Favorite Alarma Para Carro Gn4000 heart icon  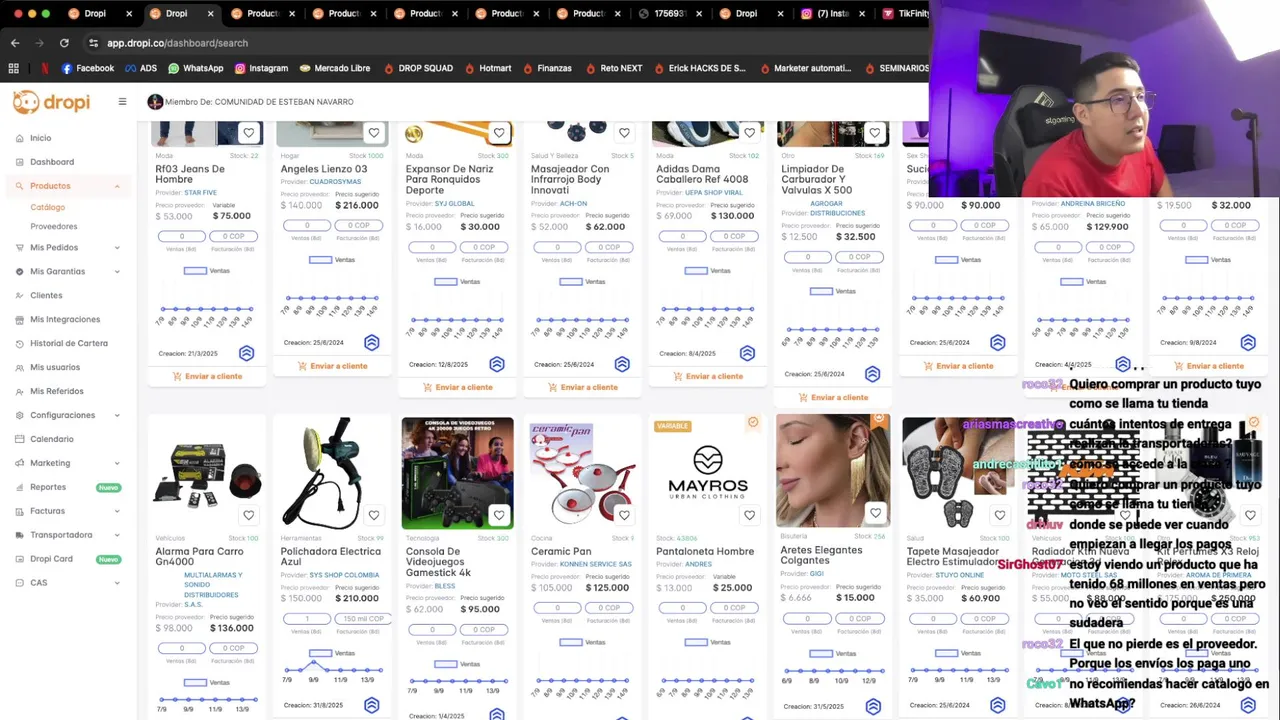(x=249, y=516)
